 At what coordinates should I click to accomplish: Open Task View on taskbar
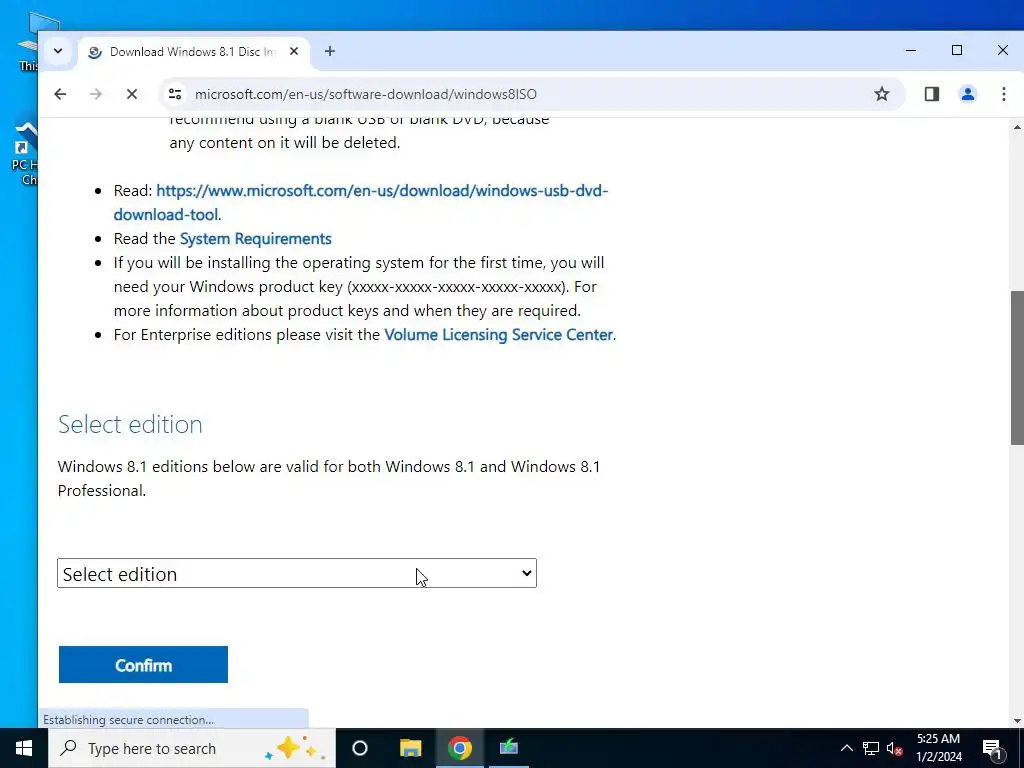[360, 748]
